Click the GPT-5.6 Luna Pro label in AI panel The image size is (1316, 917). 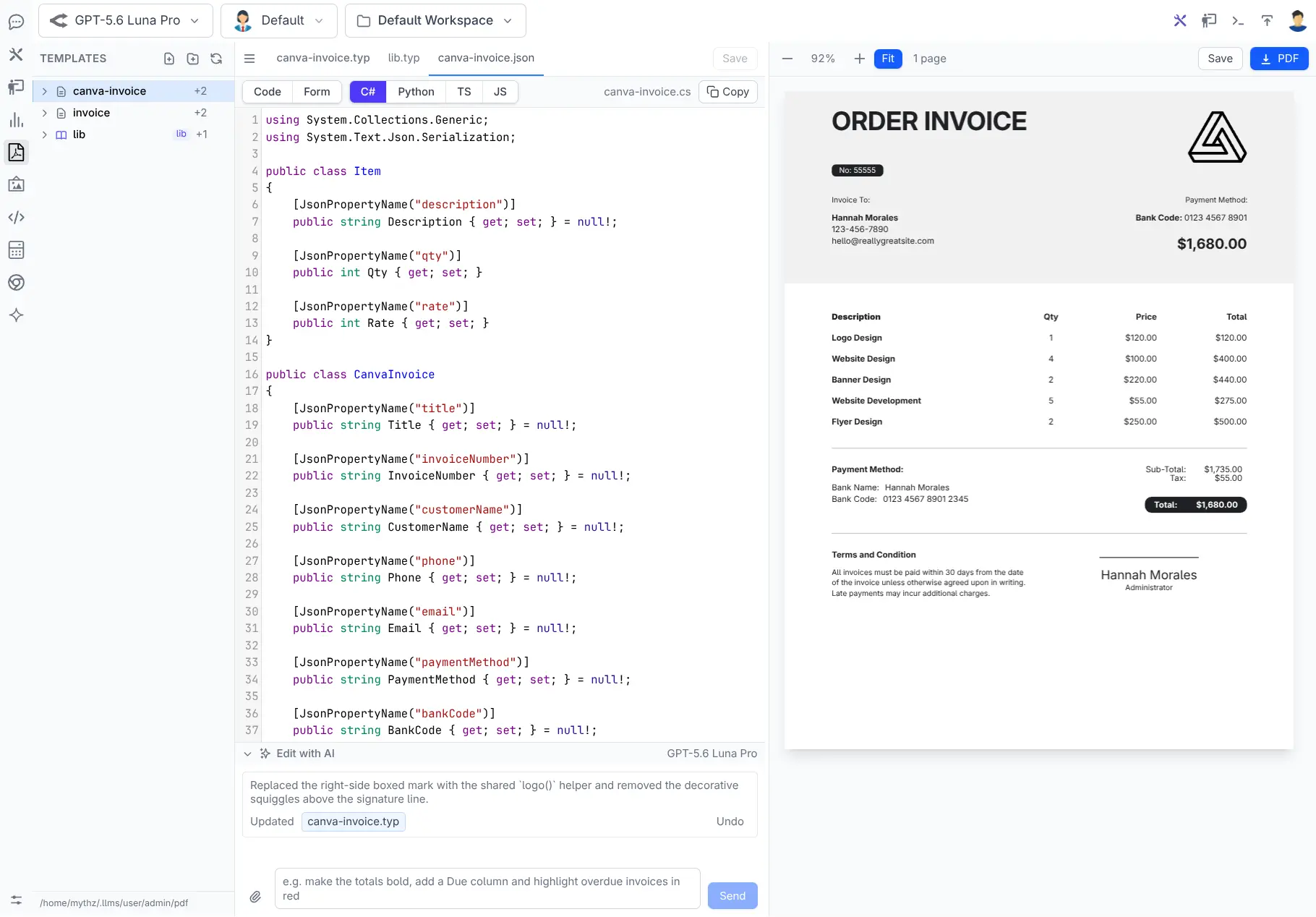[712, 754]
